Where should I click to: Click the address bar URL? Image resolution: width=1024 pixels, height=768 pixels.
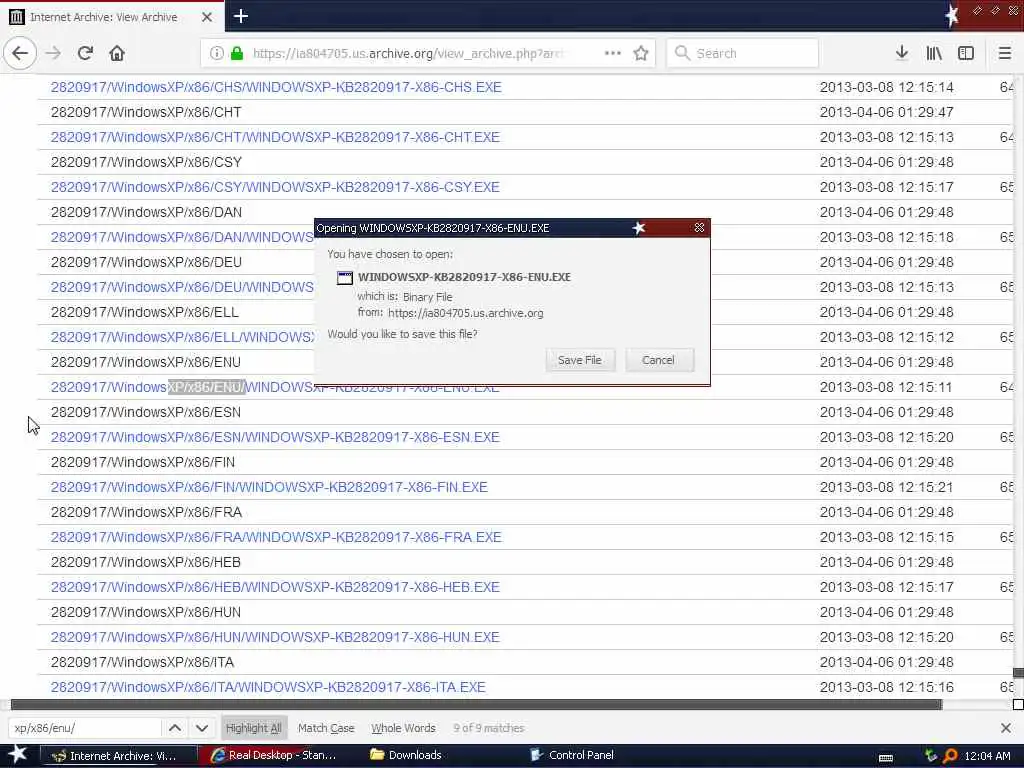coord(408,53)
